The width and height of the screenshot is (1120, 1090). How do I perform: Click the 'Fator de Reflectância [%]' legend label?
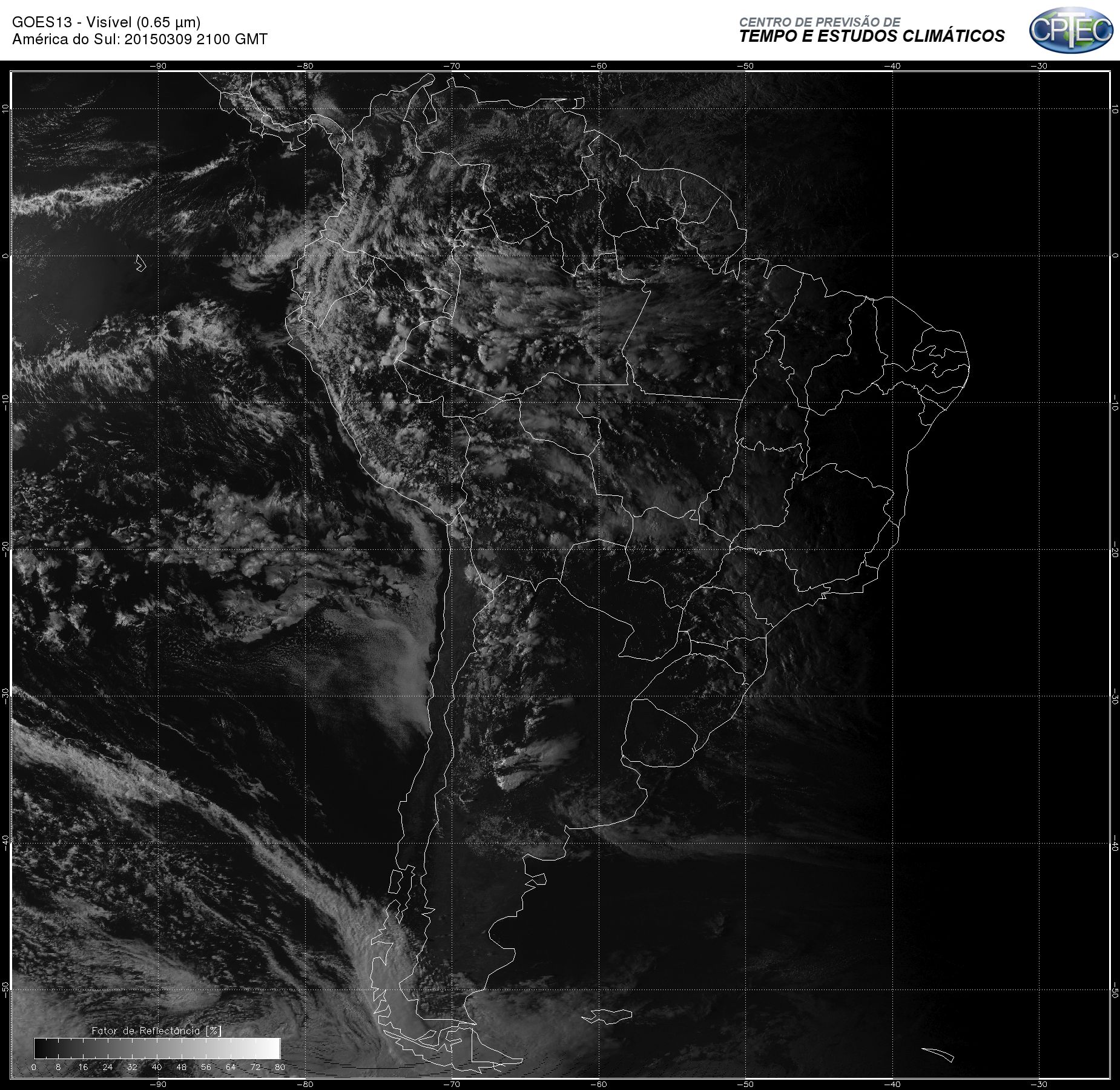tap(157, 1031)
